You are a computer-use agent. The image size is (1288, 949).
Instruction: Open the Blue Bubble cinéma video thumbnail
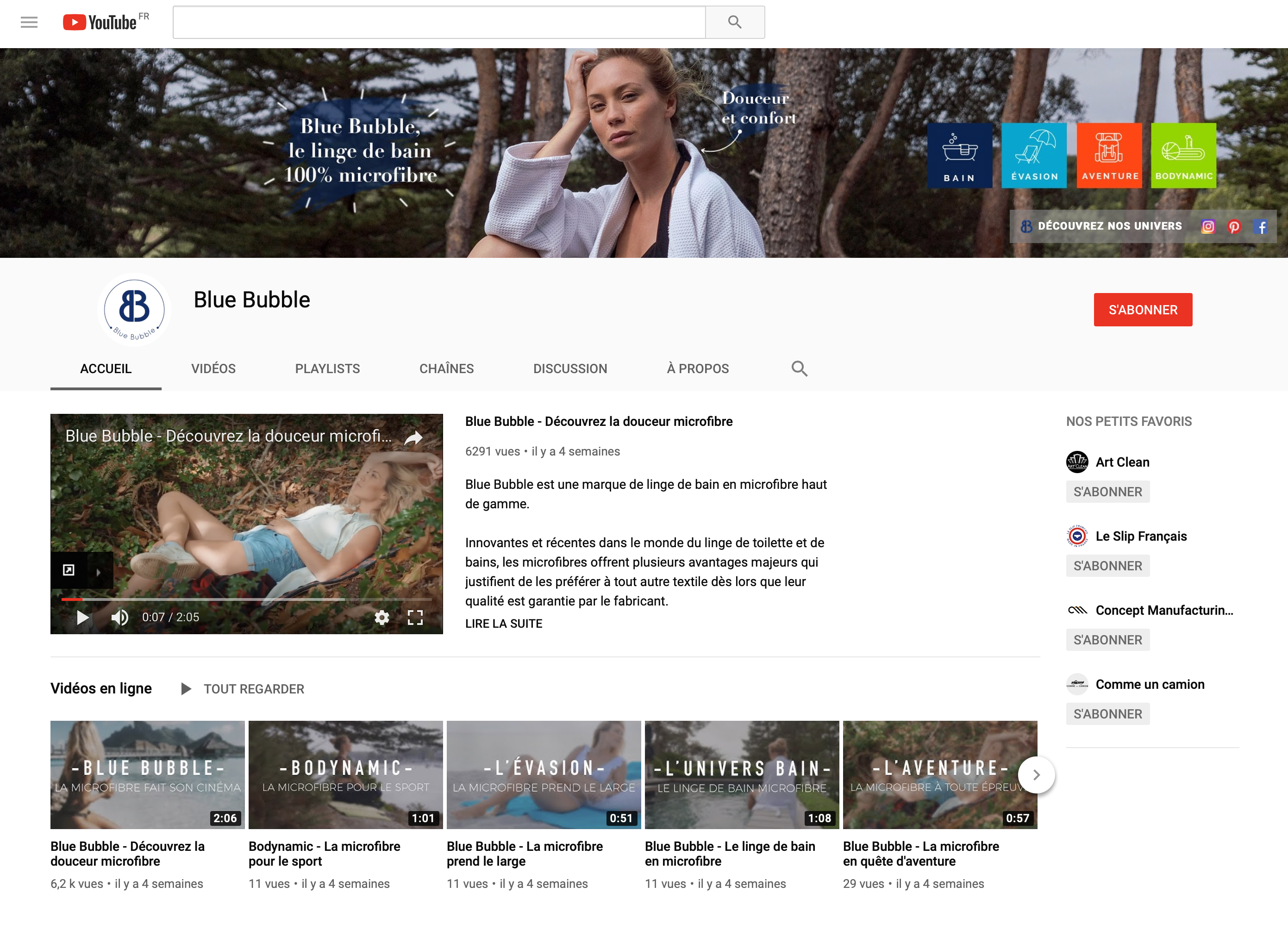coord(148,775)
